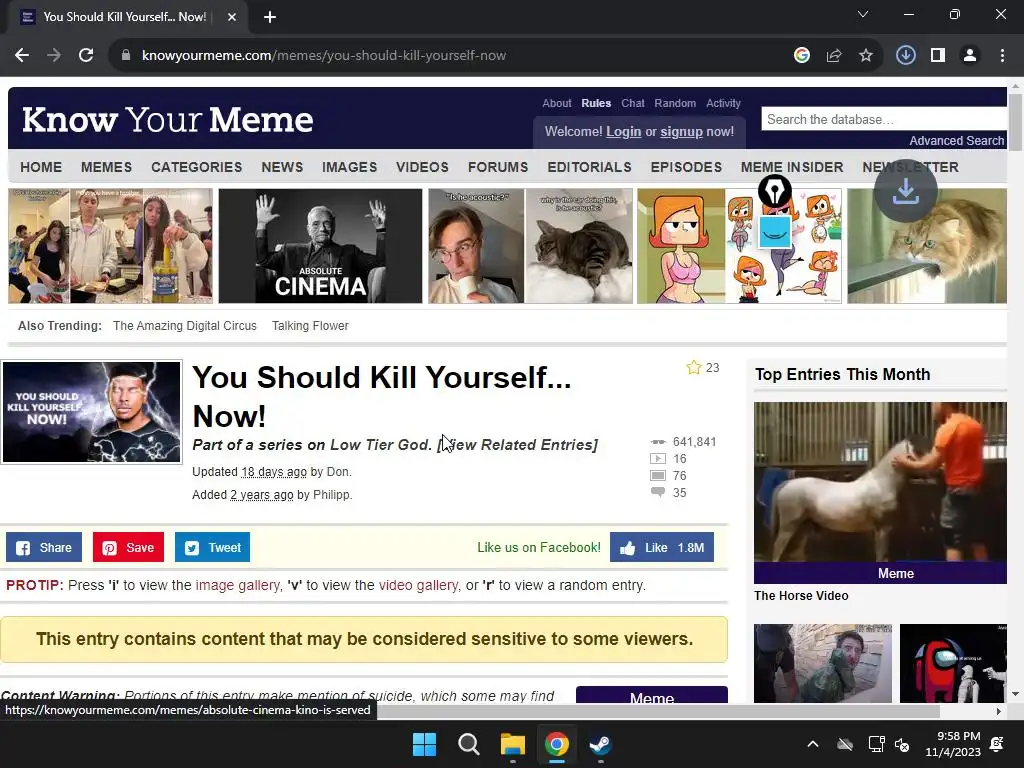Open the image gallery link in PROTIP

tap(237, 585)
